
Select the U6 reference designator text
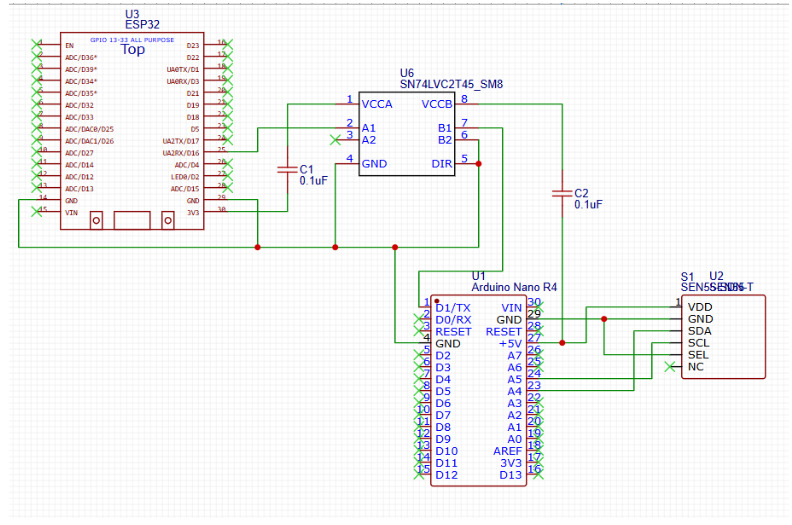pos(407,73)
